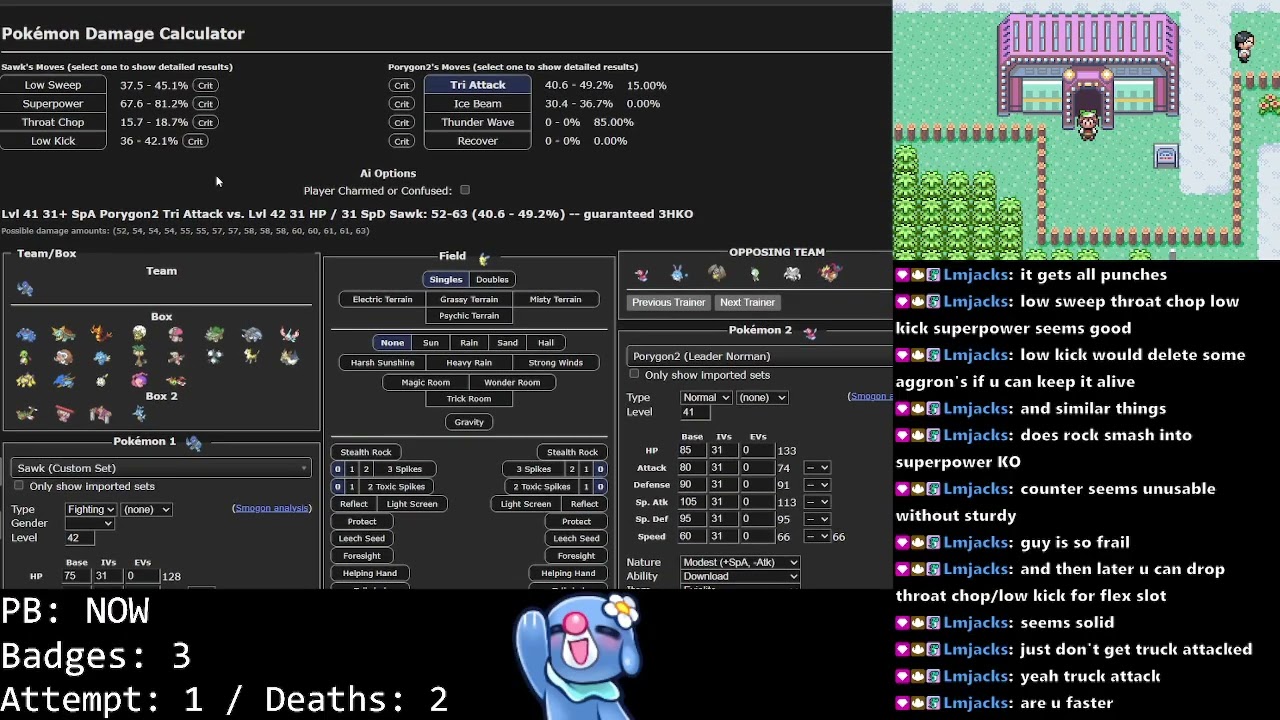Viewport: 1280px width, 720px height.
Task: Pick the pink mushroom sprite in the Box
Action: pos(176,334)
